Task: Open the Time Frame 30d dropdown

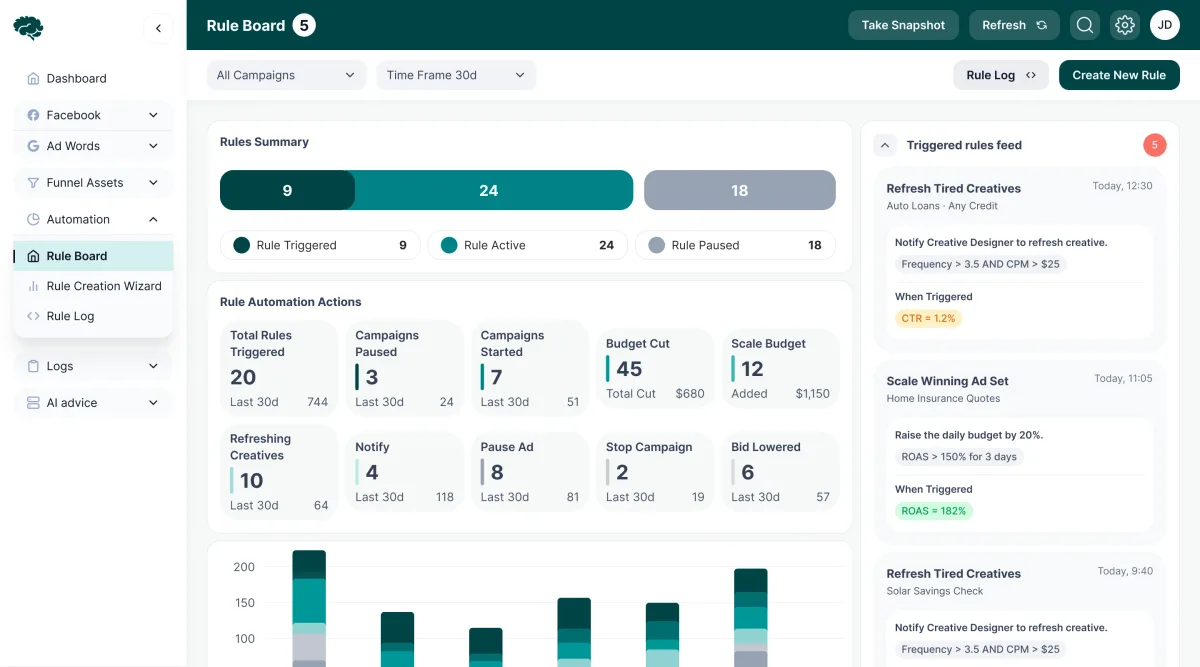Action: [456, 75]
